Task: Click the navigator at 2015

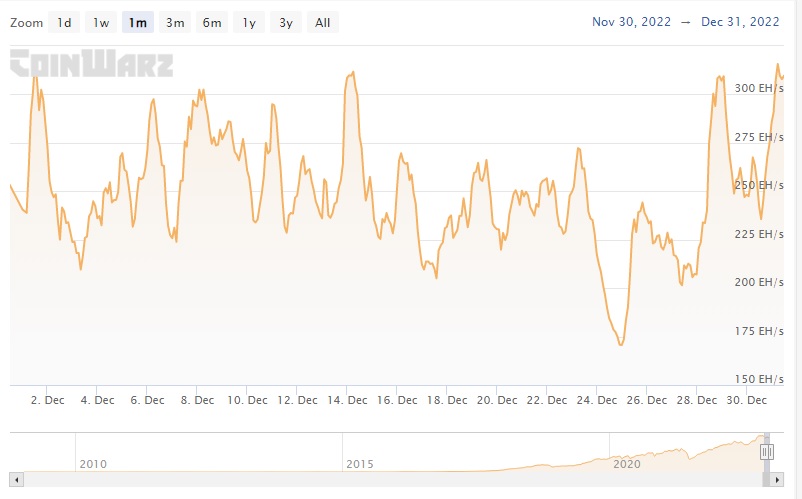Action: (x=361, y=464)
